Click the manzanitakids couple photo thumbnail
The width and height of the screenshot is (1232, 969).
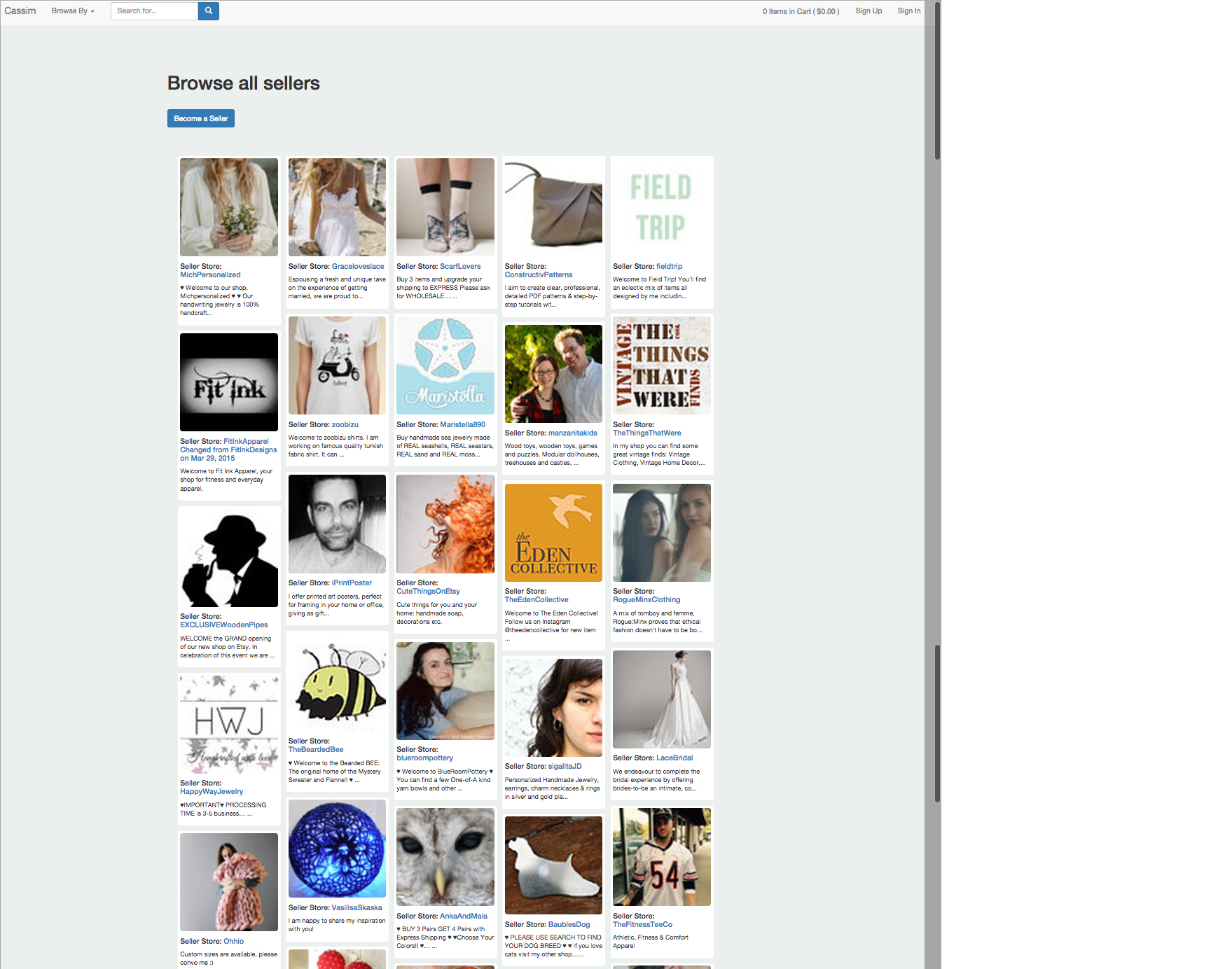pyautogui.click(x=553, y=374)
